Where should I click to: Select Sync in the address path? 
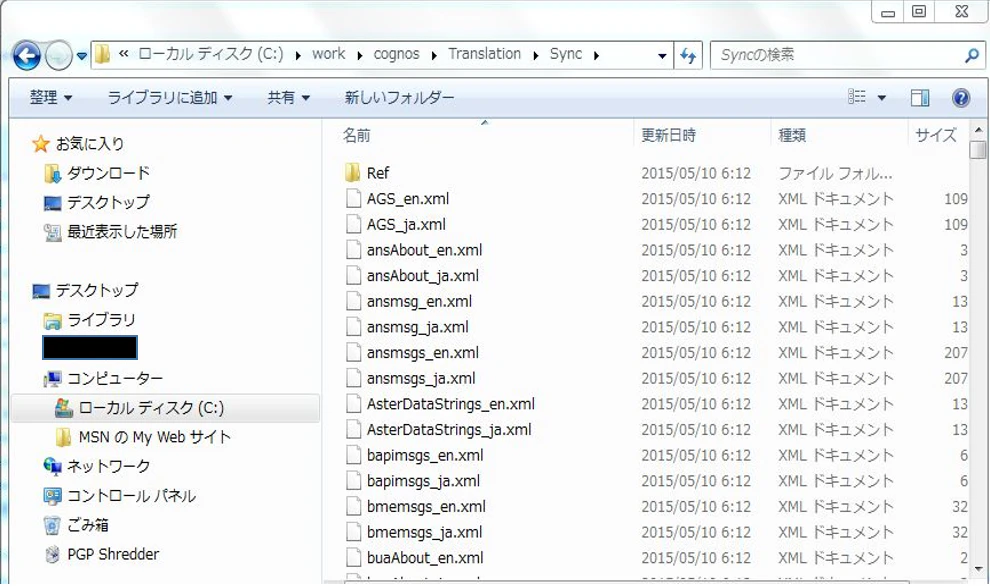566,54
